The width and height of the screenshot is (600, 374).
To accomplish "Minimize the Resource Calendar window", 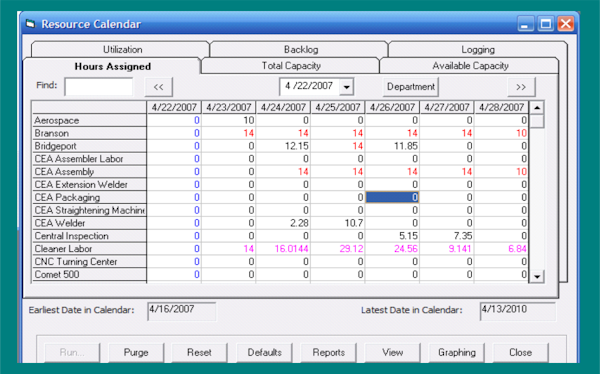I will point(526,24).
